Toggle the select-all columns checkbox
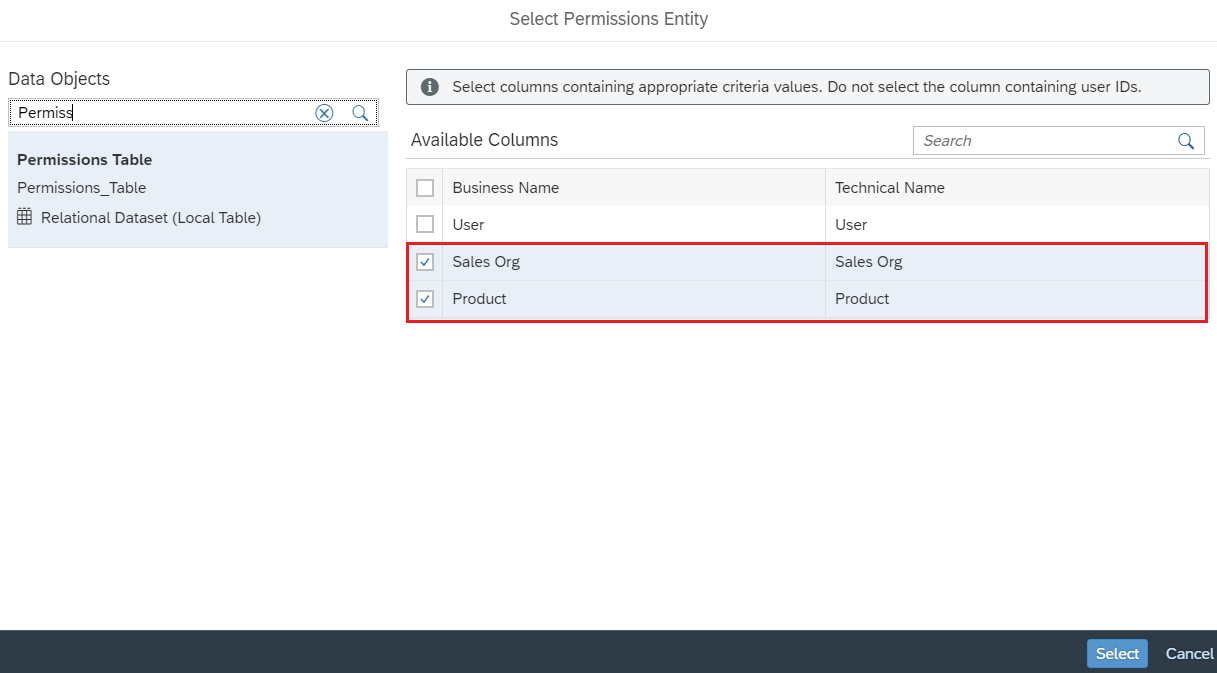The width and height of the screenshot is (1217, 673). (425, 188)
